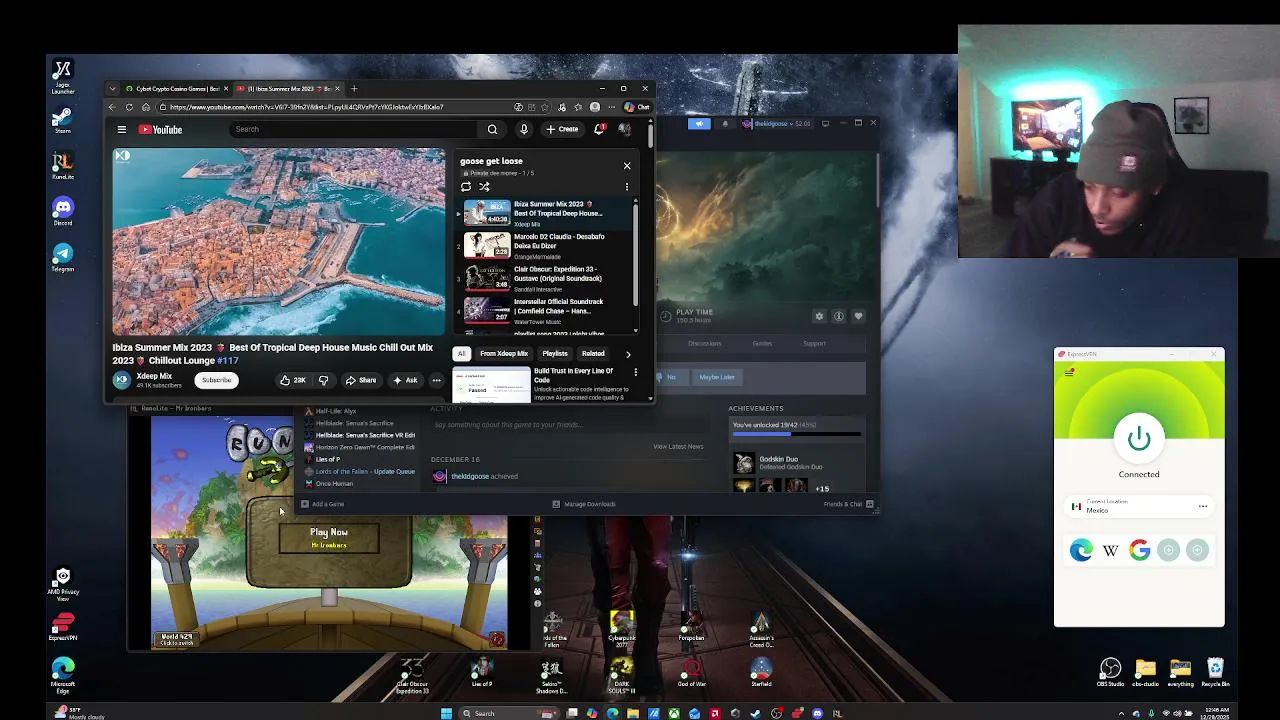Select the Related filter chip
The width and height of the screenshot is (1280, 720).
click(593, 353)
